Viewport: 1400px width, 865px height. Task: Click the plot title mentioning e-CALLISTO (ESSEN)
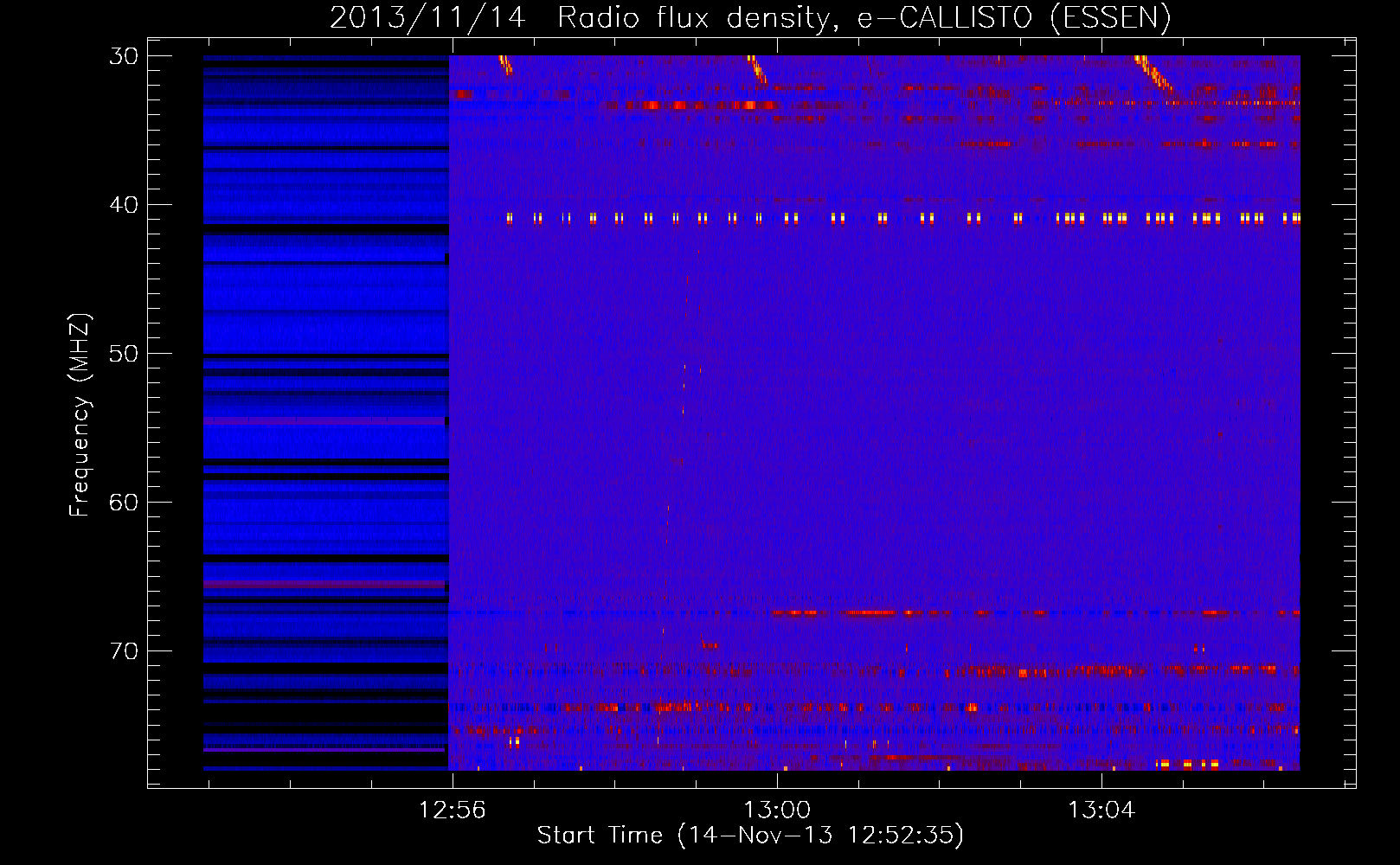point(750,17)
